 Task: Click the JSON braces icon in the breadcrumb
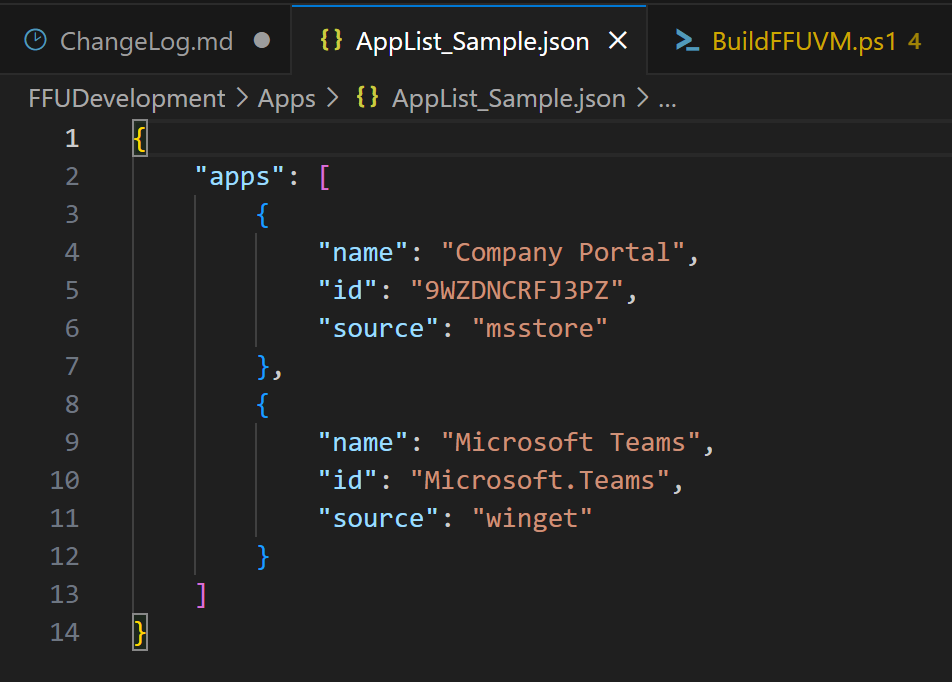click(x=367, y=97)
